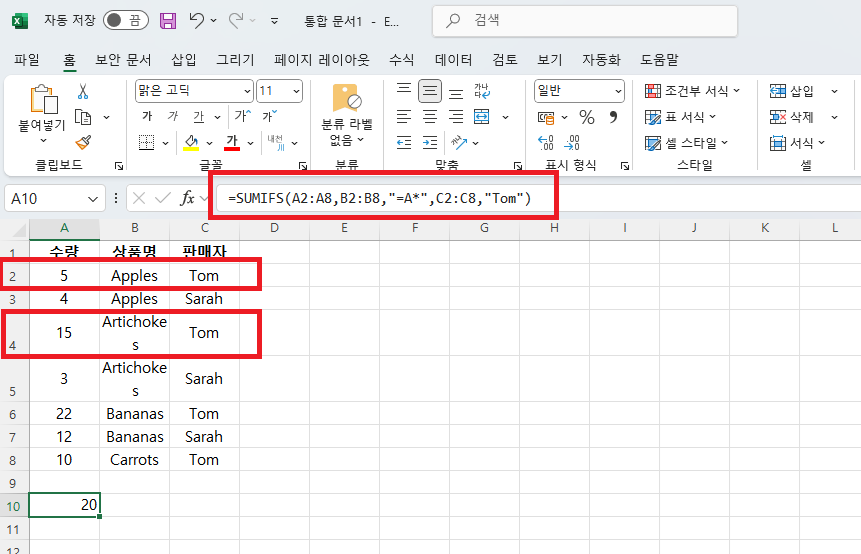Open the 데이터 tab

[x=454, y=59]
